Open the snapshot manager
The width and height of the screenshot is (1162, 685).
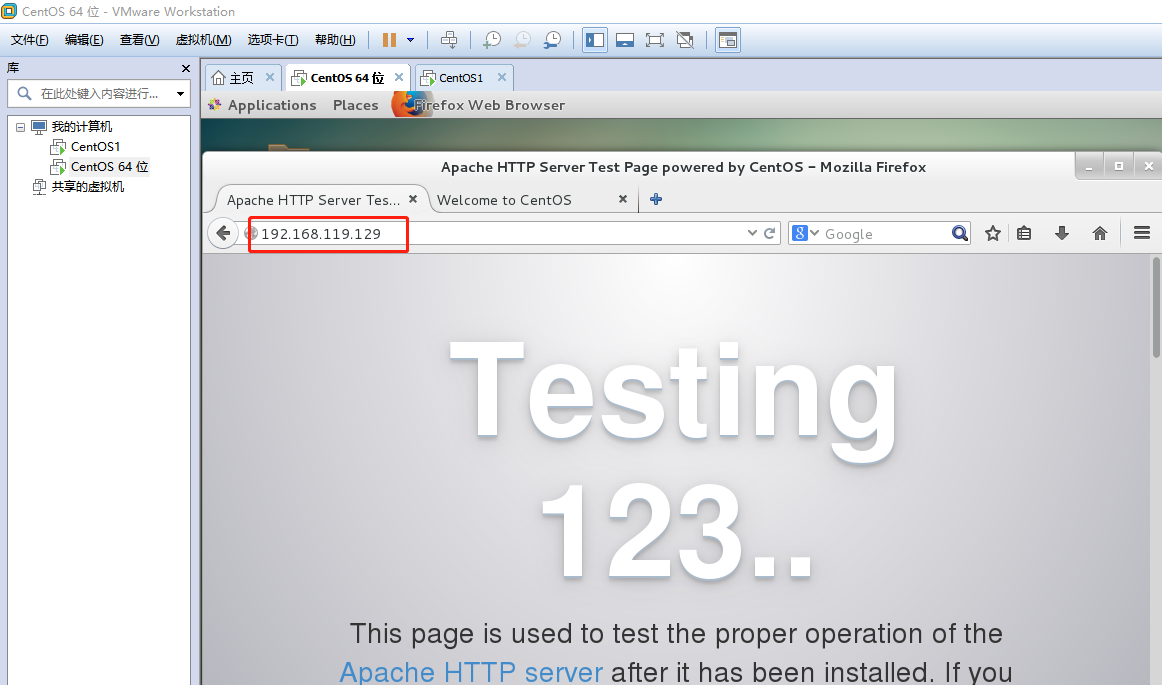pyautogui.click(x=552, y=40)
